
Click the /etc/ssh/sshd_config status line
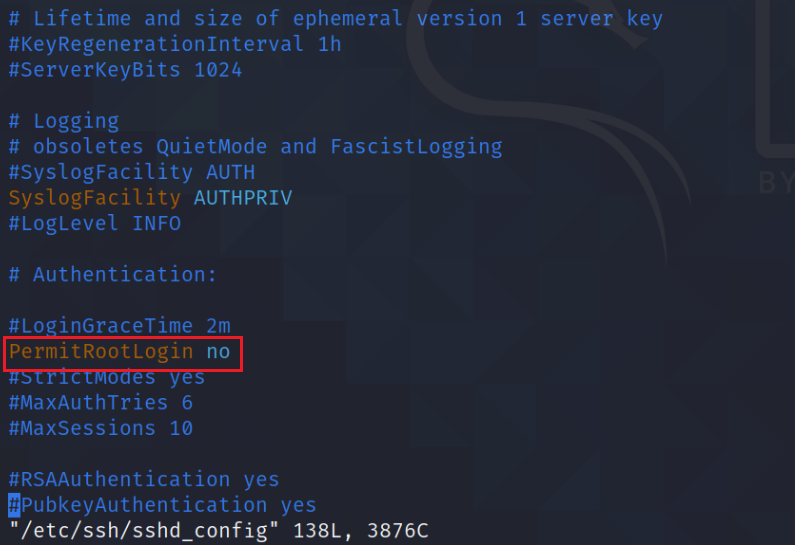tap(219, 531)
